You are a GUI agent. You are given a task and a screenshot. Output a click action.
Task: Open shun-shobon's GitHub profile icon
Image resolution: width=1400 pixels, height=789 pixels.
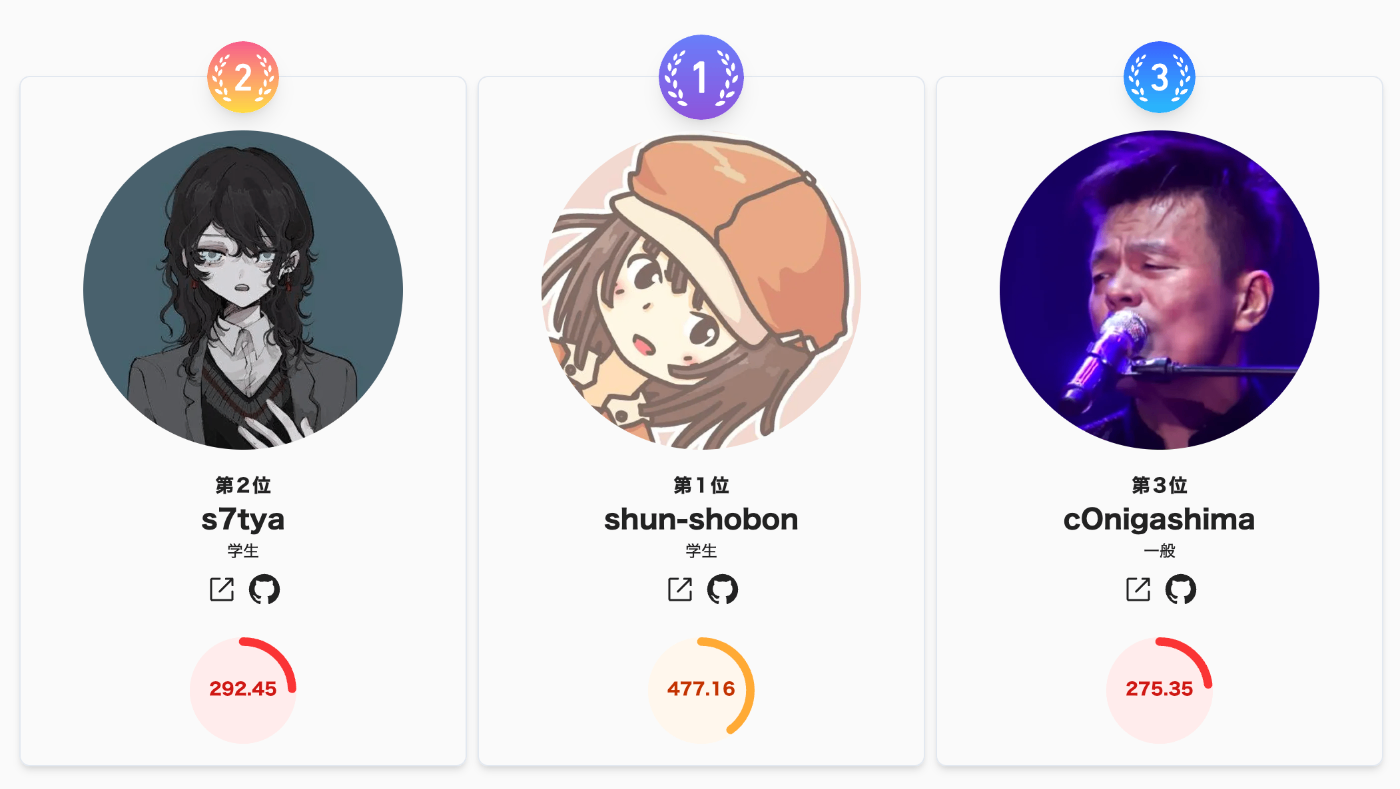click(722, 590)
